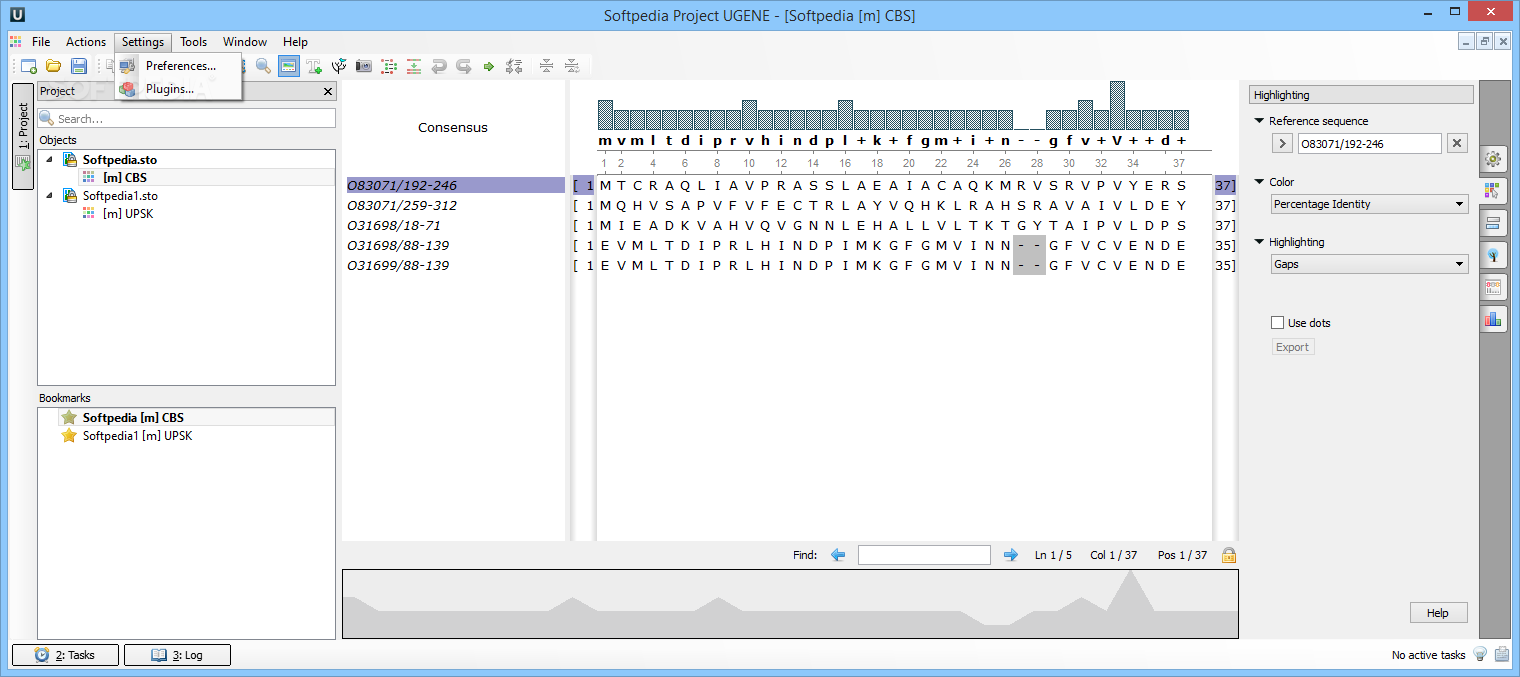Click the align sequences red-green dotted icon
1520x677 pixels.
[389, 66]
